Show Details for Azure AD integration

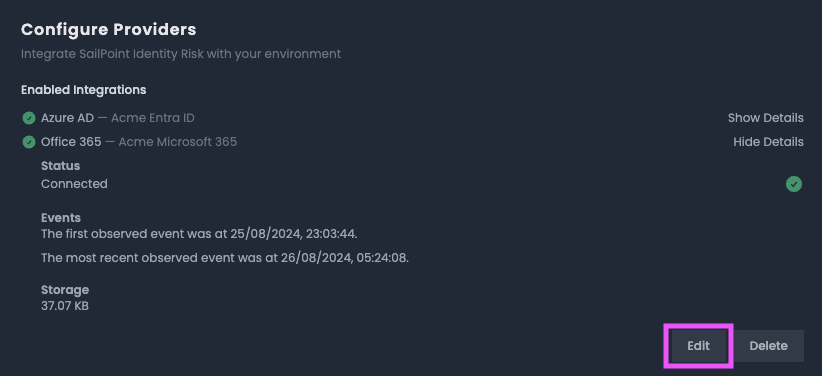(x=765, y=118)
